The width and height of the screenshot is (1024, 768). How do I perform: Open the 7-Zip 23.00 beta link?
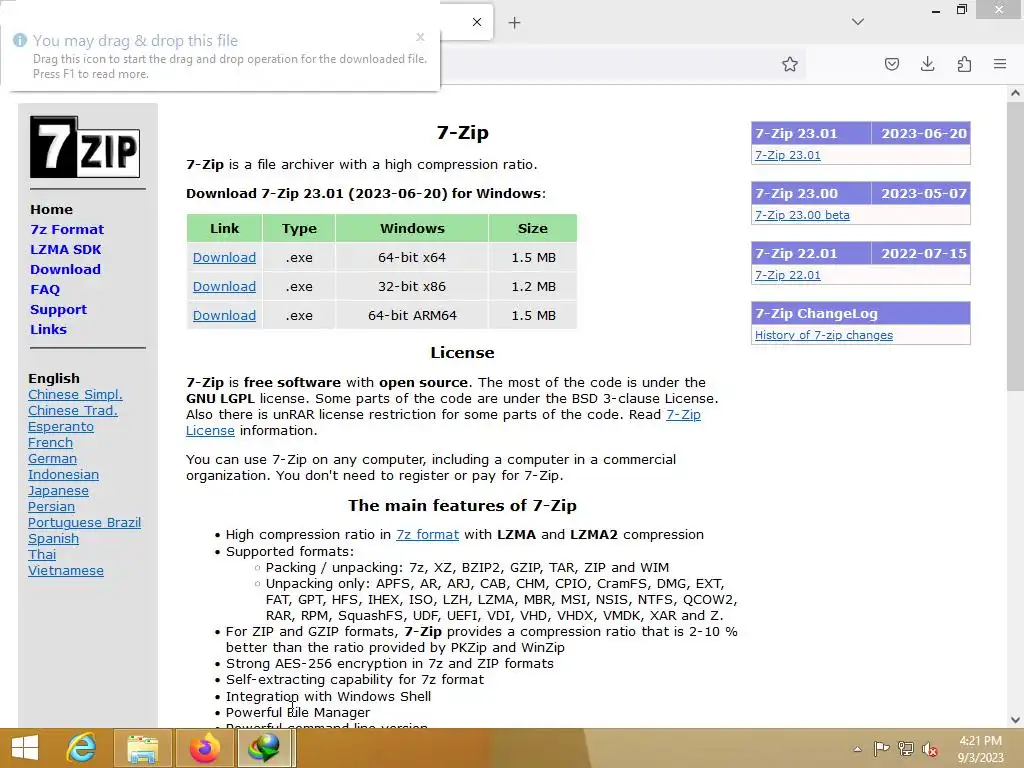[802, 215]
